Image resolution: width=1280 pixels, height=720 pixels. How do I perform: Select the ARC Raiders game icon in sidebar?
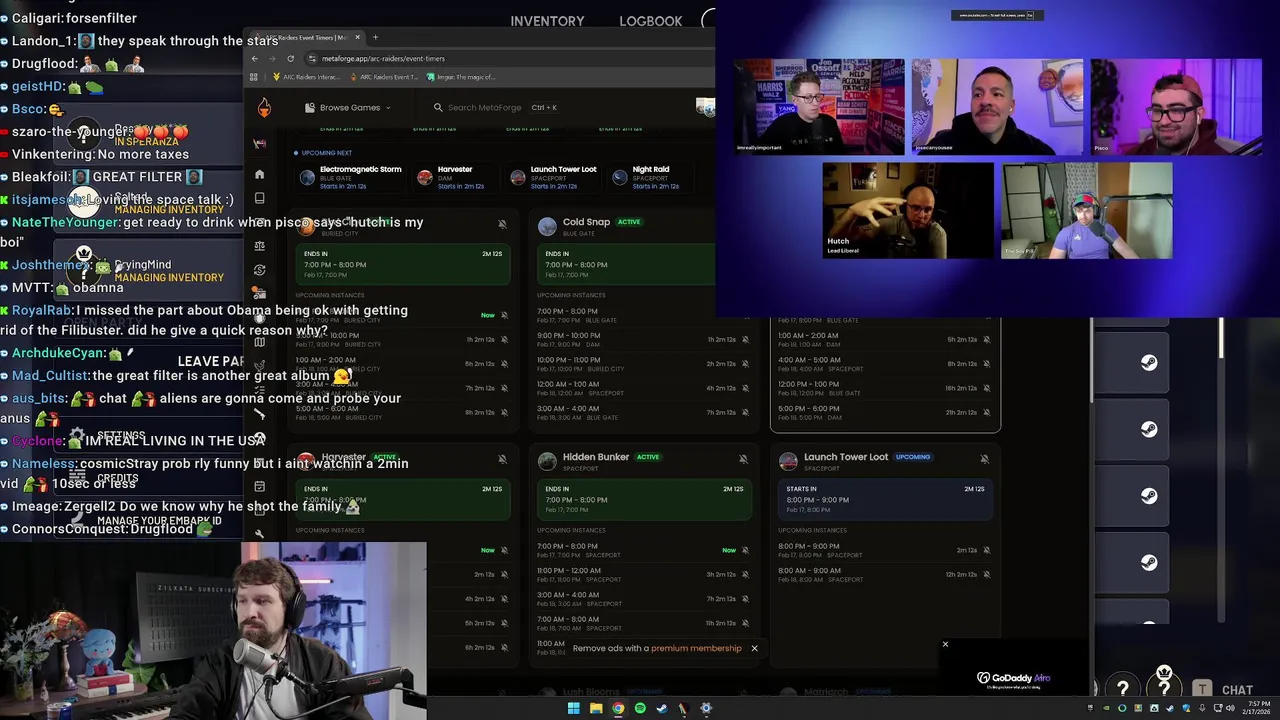(260, 144)
